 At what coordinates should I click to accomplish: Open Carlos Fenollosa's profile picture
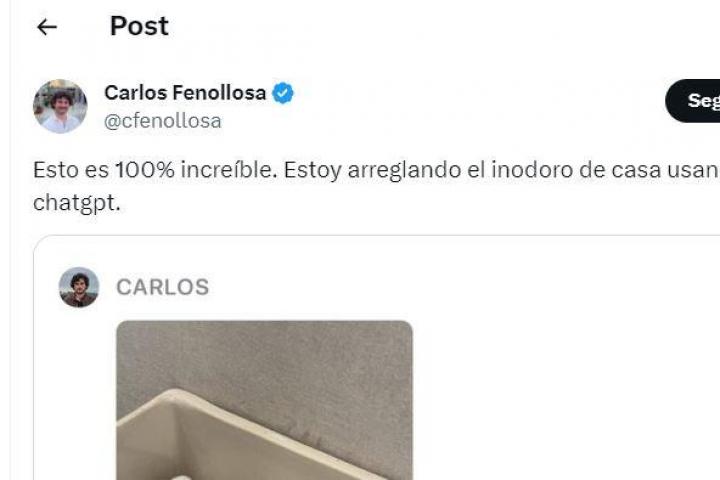click(x=60, y=106)
